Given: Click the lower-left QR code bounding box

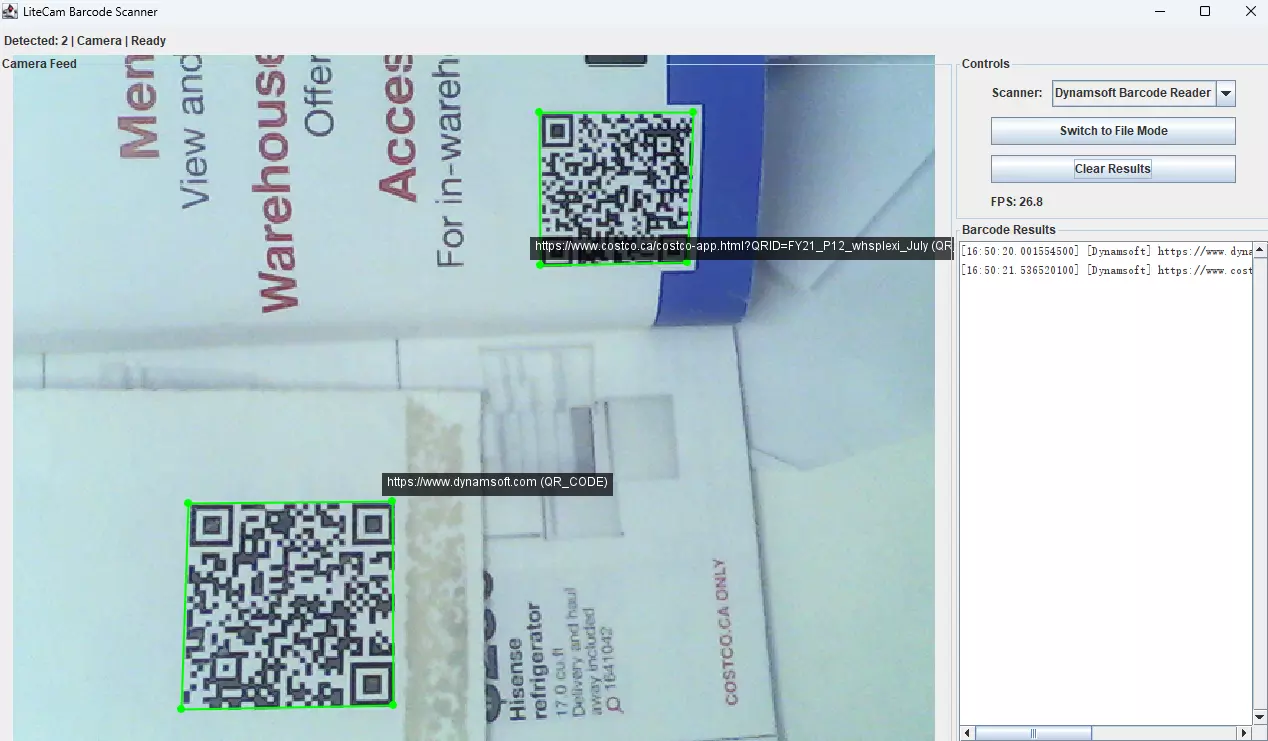Looking at the screenshot, I should tap(288, 605).
